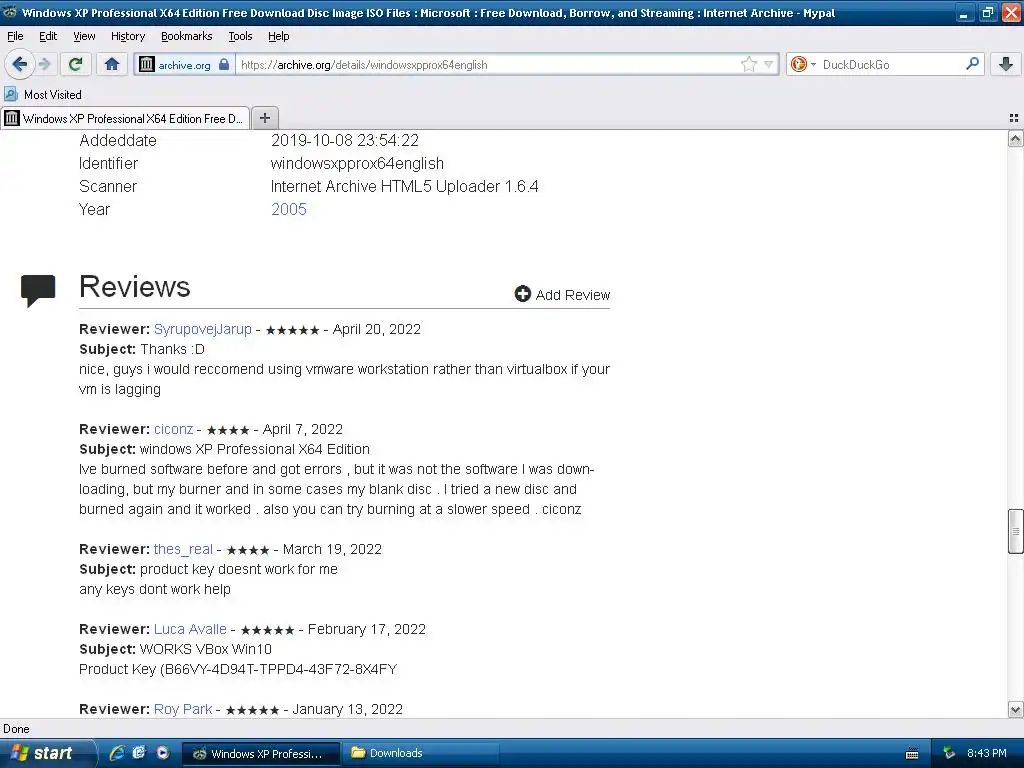Click the Addeddate value 2019-10-08 23:54:22

(345, 140)
